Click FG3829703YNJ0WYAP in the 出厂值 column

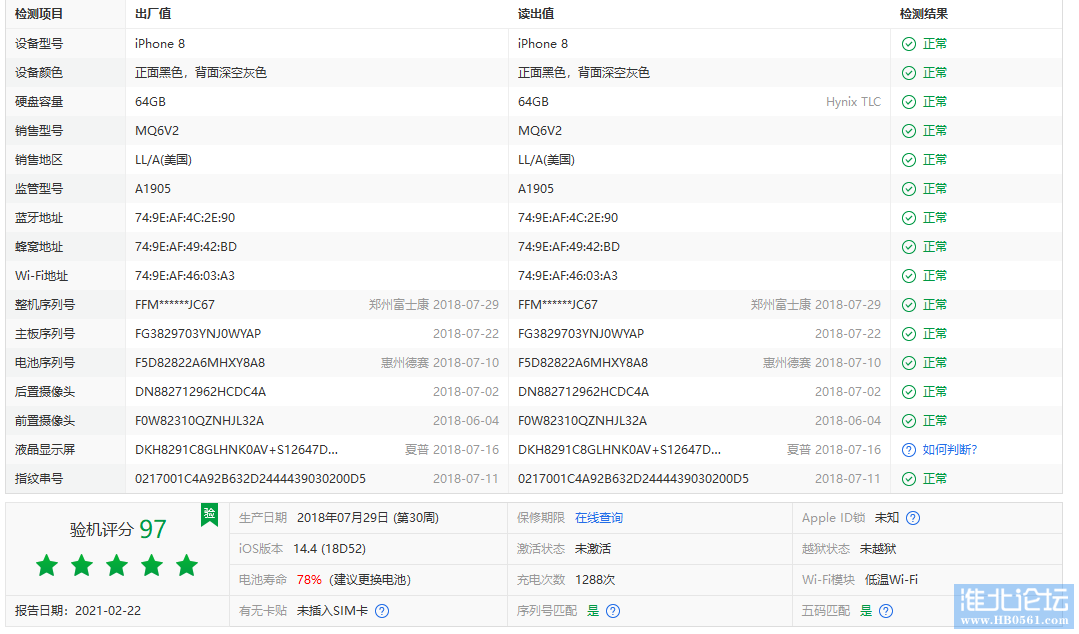198,334
